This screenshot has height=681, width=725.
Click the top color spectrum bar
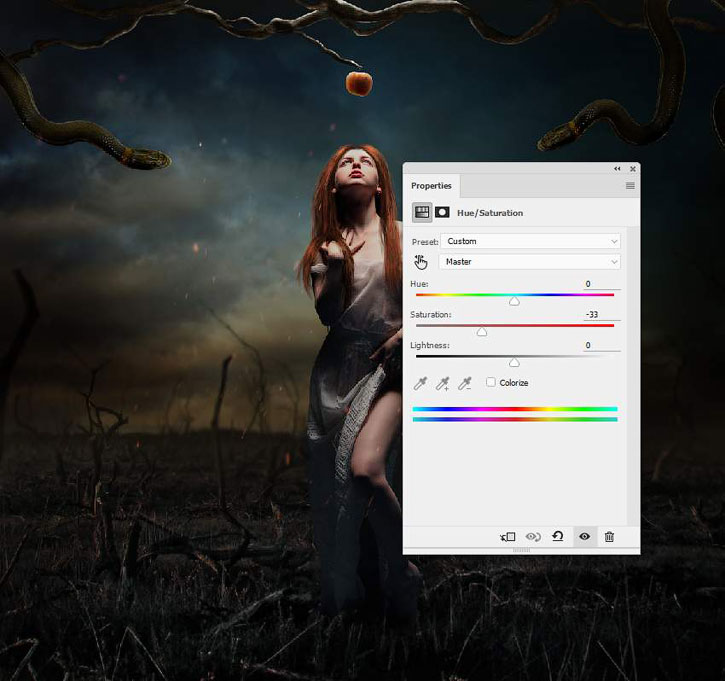click(x=515, y=409)
